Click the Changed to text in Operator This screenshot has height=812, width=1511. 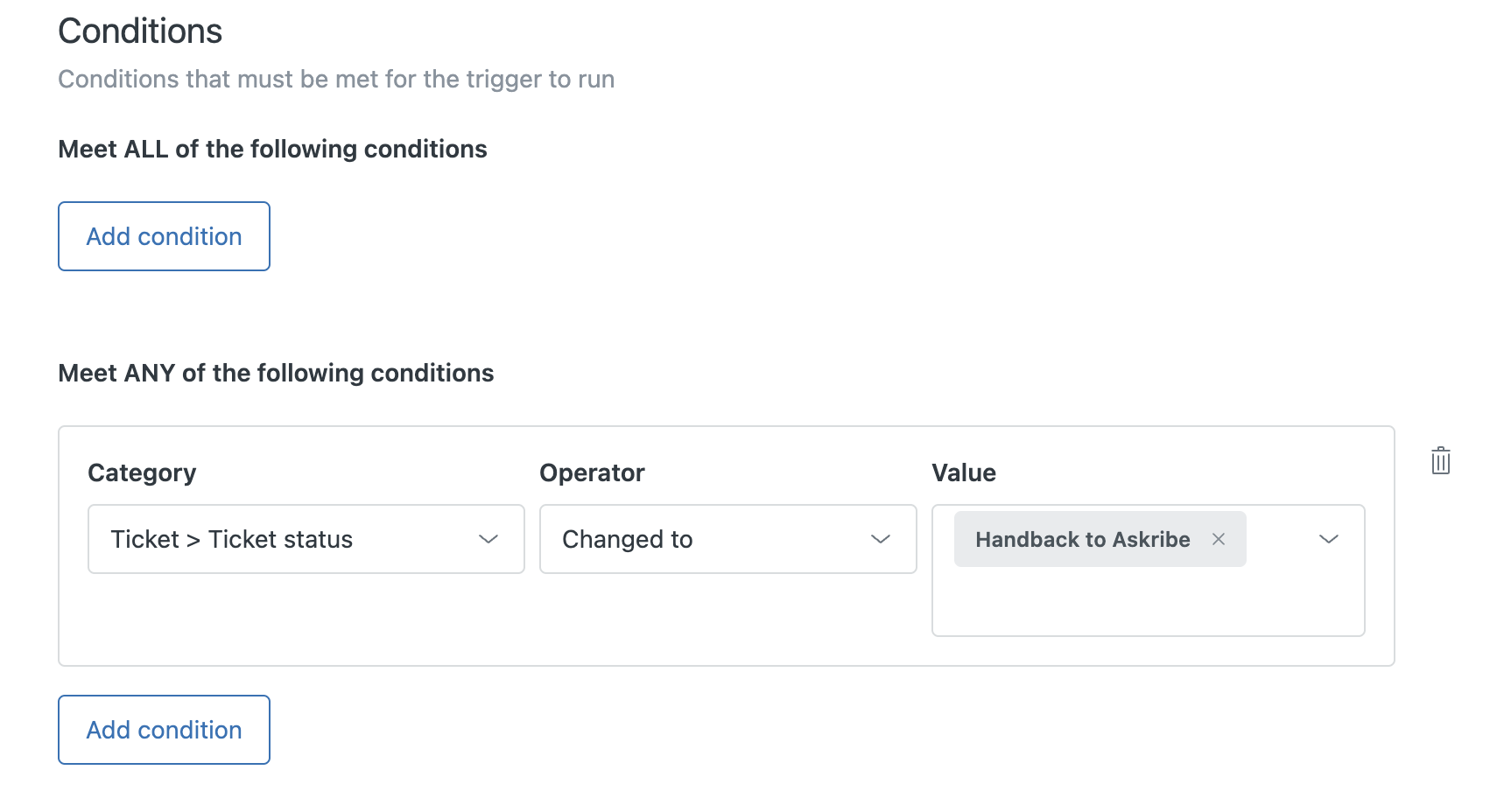point(627,539)
